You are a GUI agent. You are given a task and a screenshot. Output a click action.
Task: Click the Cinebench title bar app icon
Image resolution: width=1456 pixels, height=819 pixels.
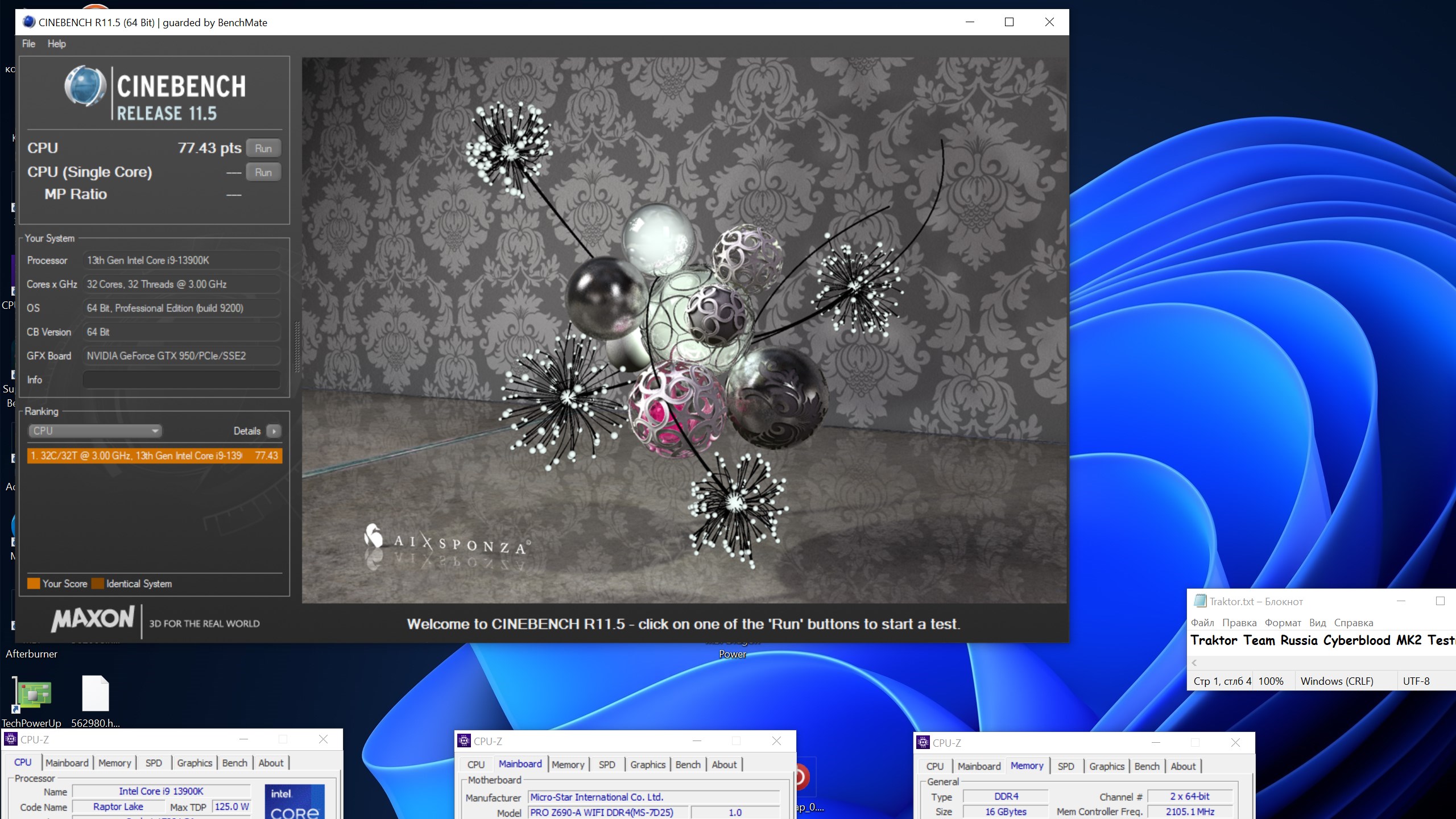[x=28, y=22]
